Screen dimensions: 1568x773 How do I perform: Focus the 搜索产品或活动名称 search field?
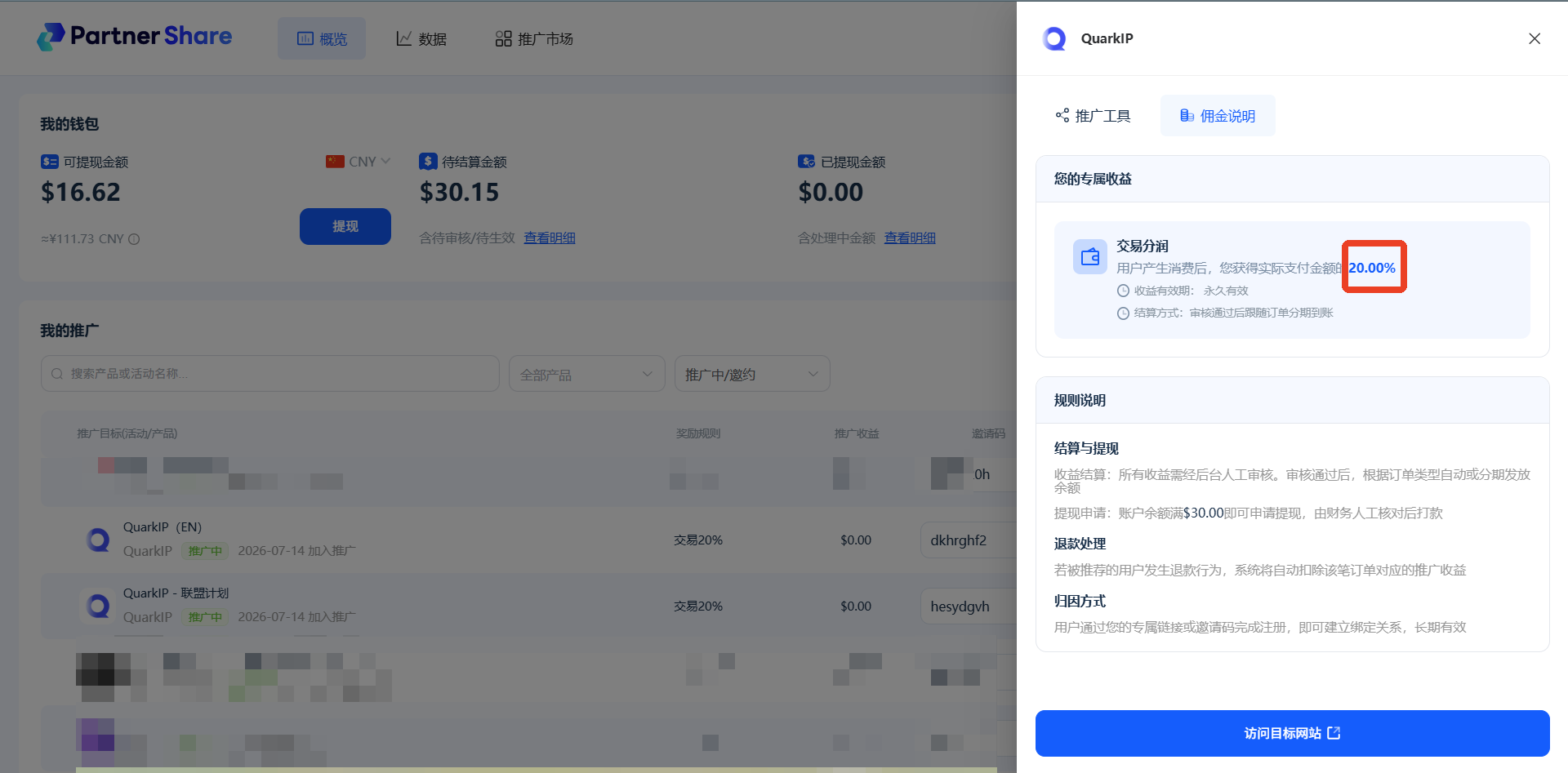(x=270, y=373)
